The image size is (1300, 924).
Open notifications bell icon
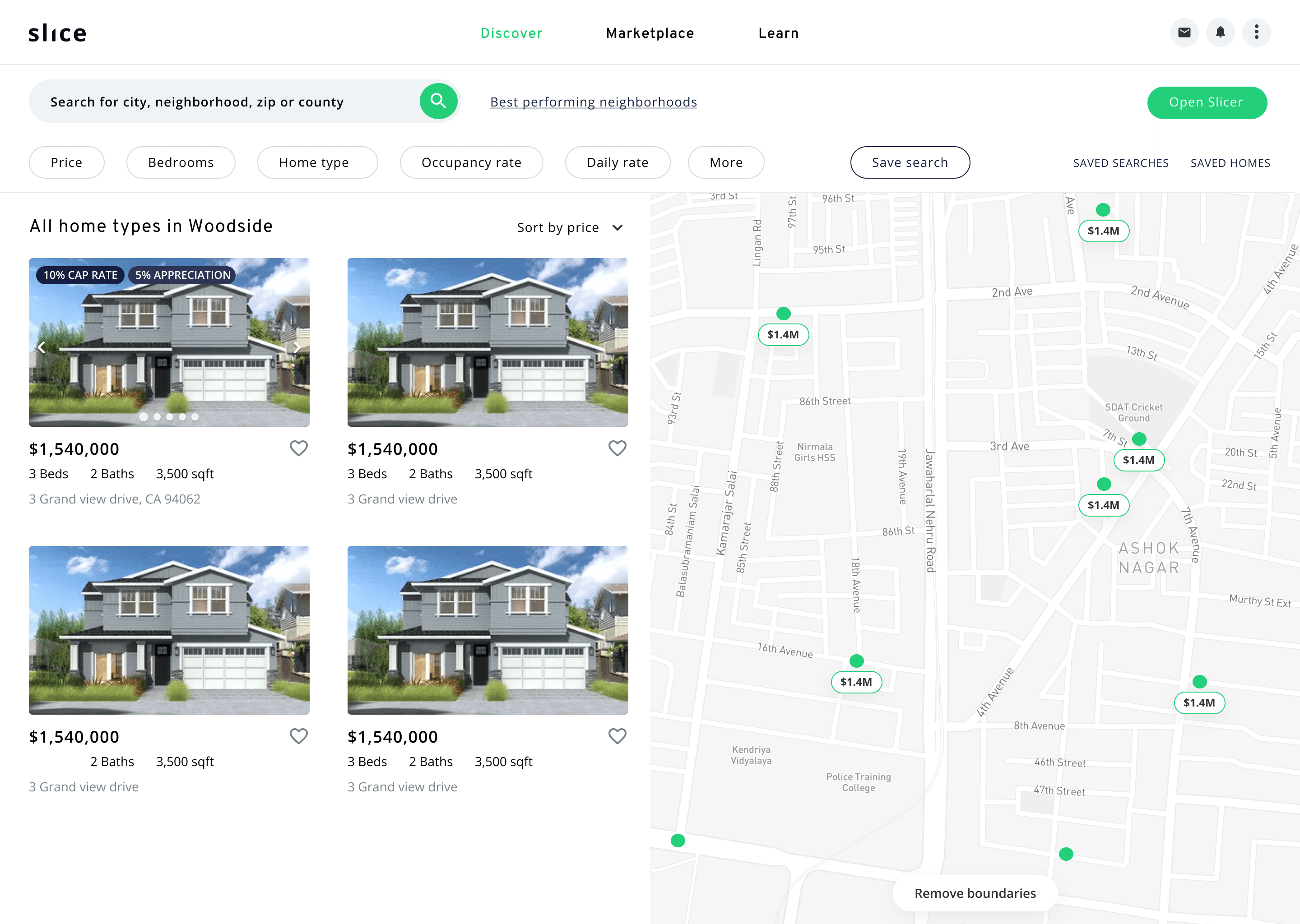[x=1220, y=32]
